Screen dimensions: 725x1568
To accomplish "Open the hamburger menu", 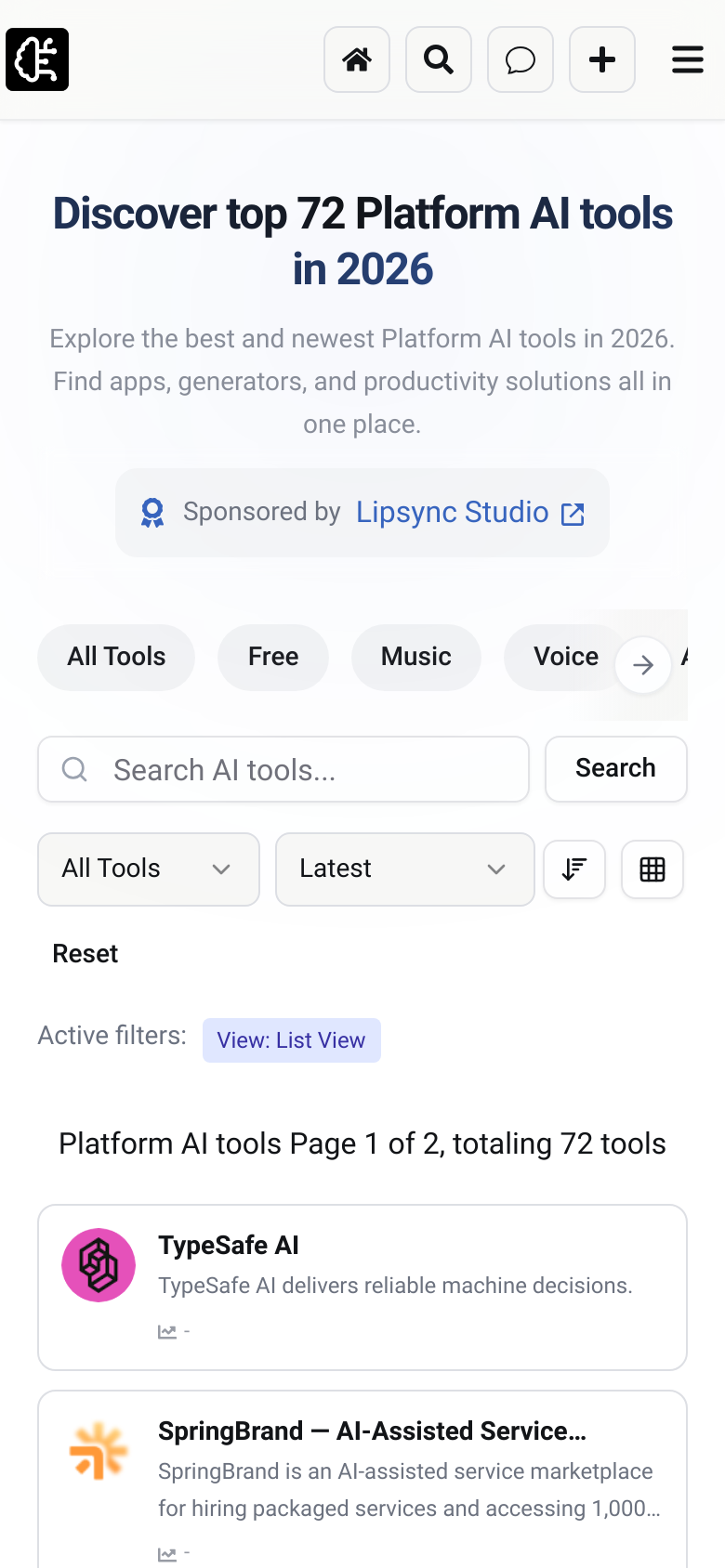I will click(688, 59).
